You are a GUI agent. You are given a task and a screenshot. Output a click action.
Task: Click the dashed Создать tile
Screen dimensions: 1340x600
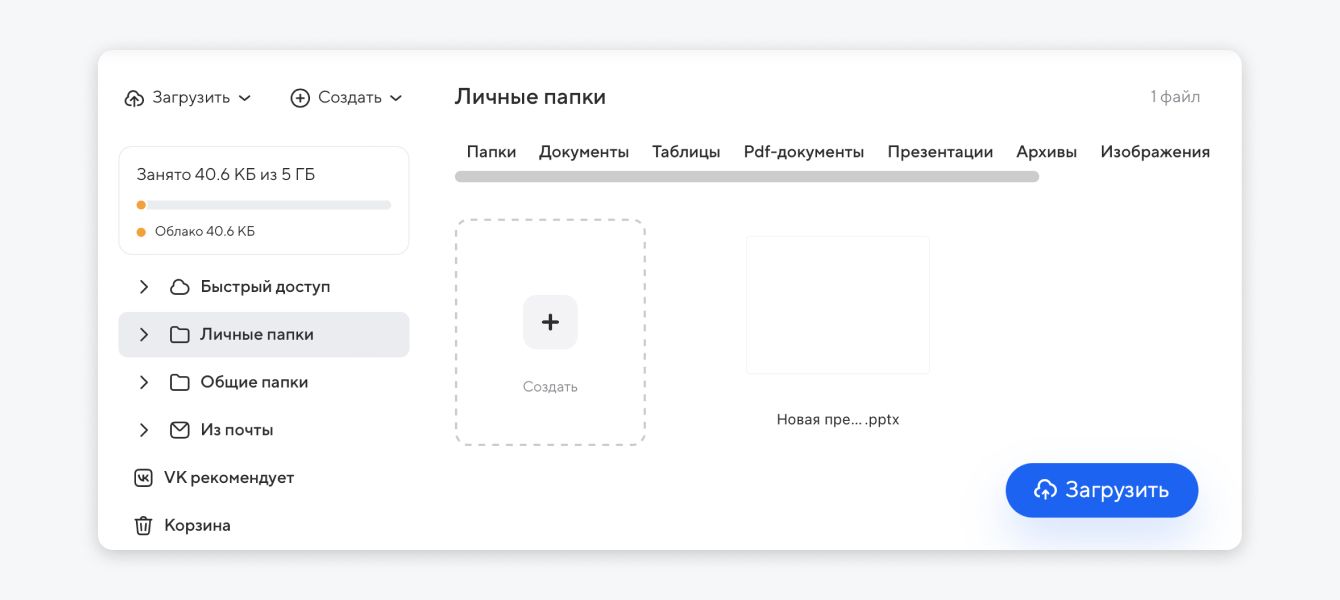(550, 330)
